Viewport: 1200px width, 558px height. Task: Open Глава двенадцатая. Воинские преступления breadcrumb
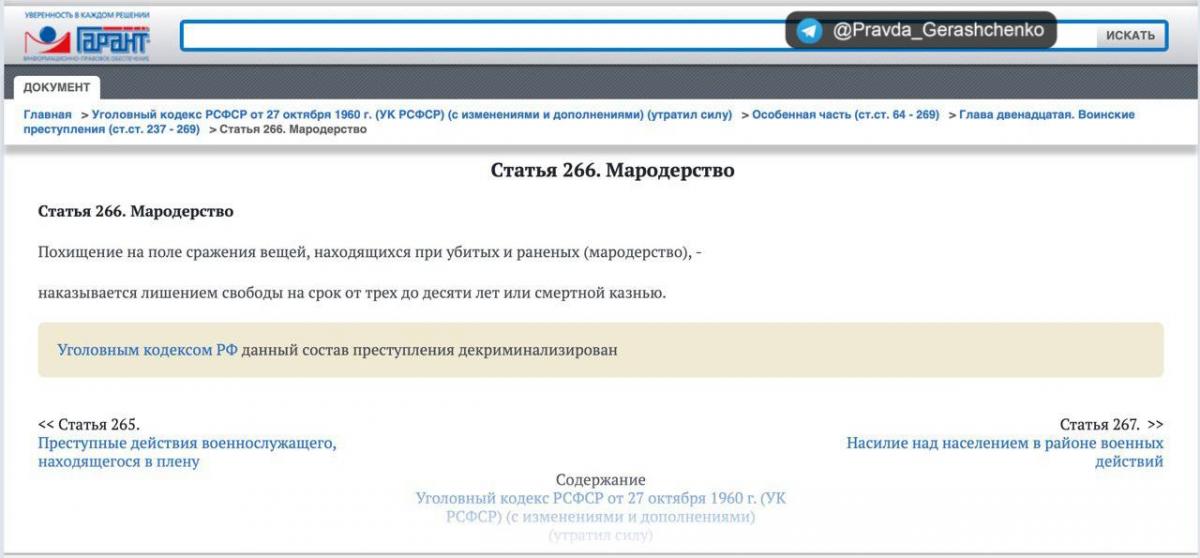[1046, 115]
